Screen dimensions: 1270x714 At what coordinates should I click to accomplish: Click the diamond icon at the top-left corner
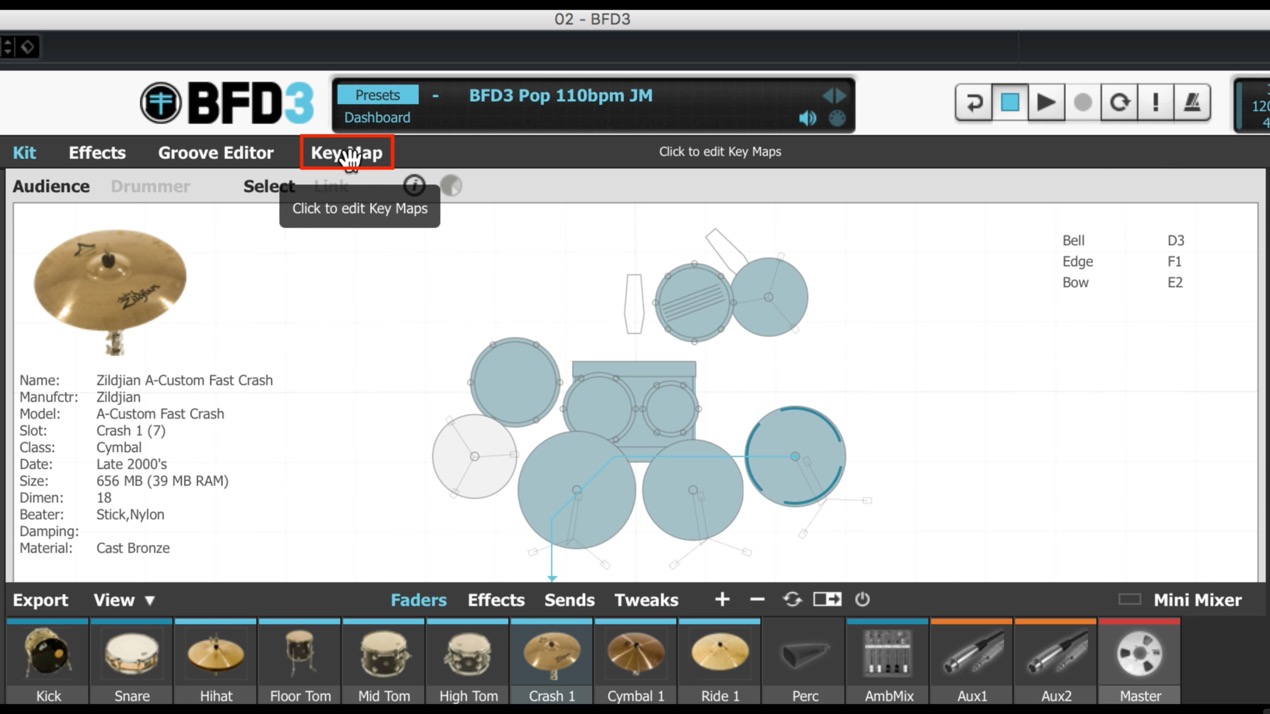click(x=27, y=46)
